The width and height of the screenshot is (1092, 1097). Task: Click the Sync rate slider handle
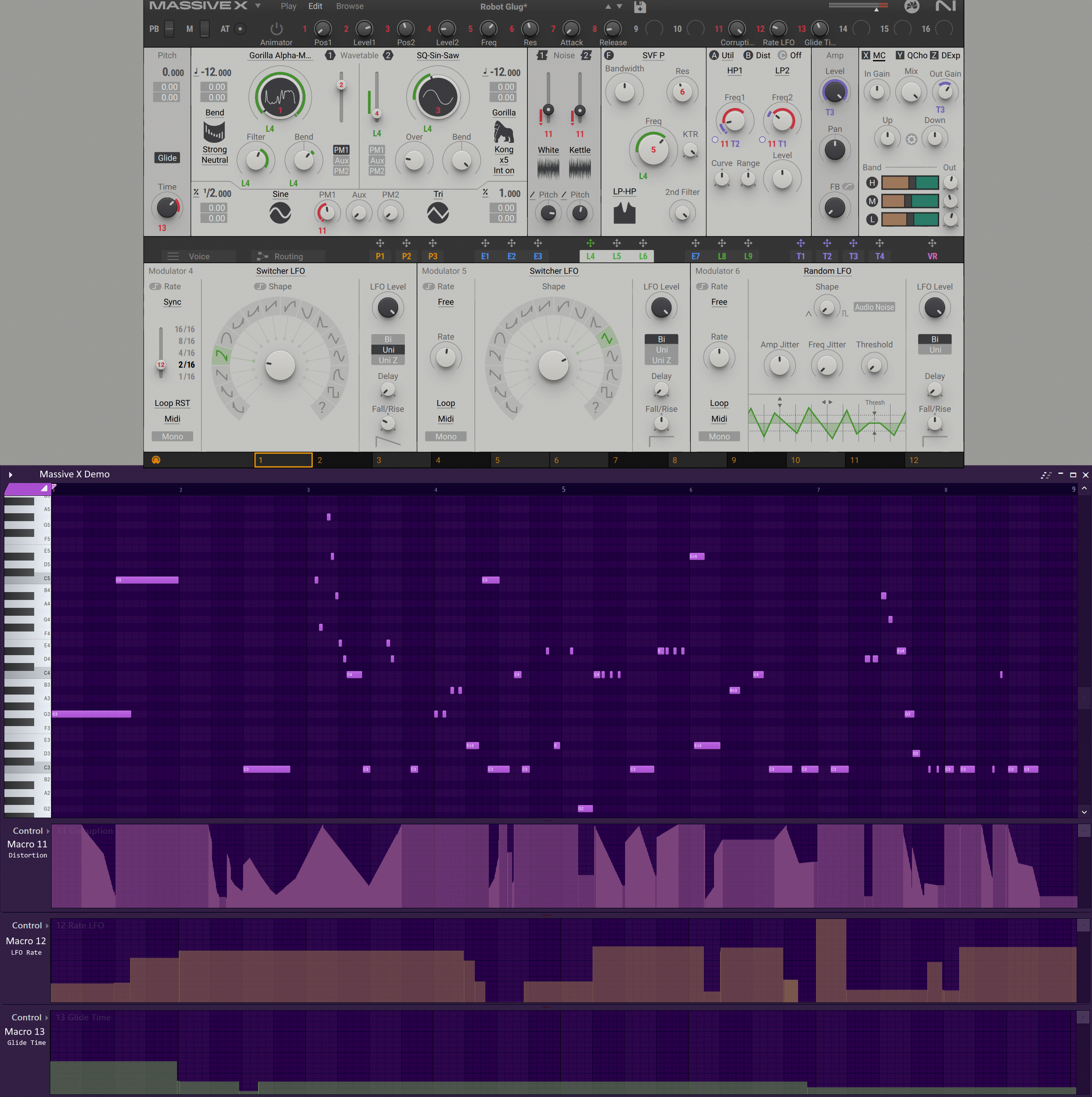click(x=161, y=364)
